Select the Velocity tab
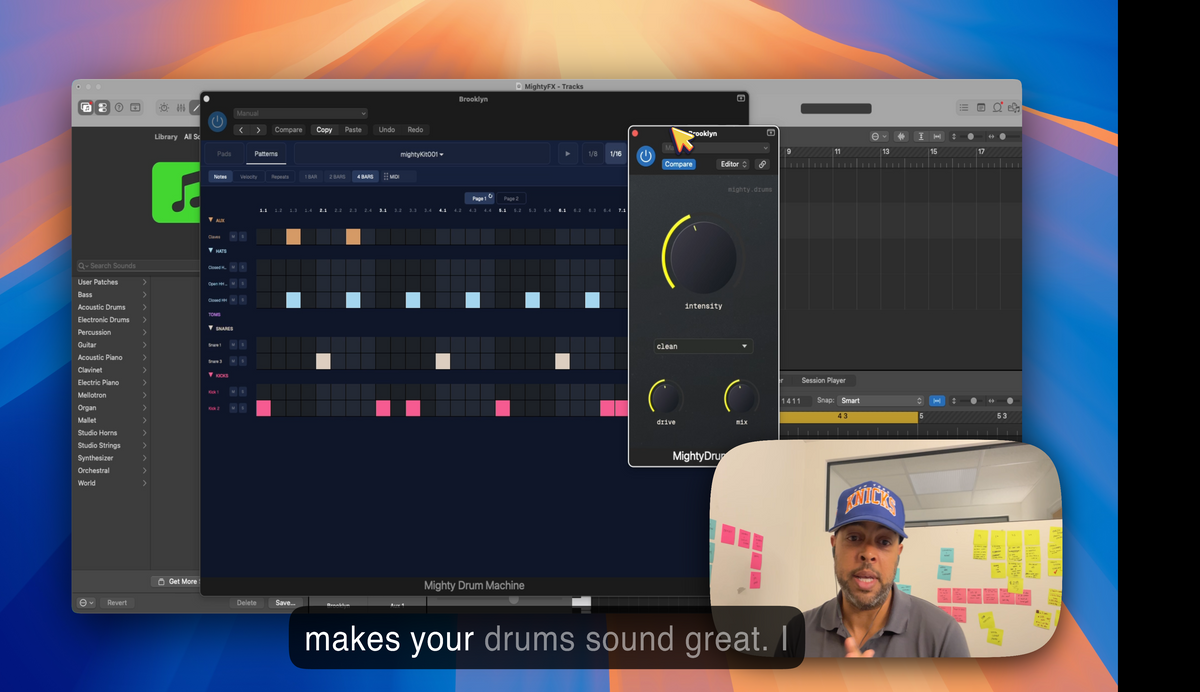 pyautogui.click(x=249, y=176)
